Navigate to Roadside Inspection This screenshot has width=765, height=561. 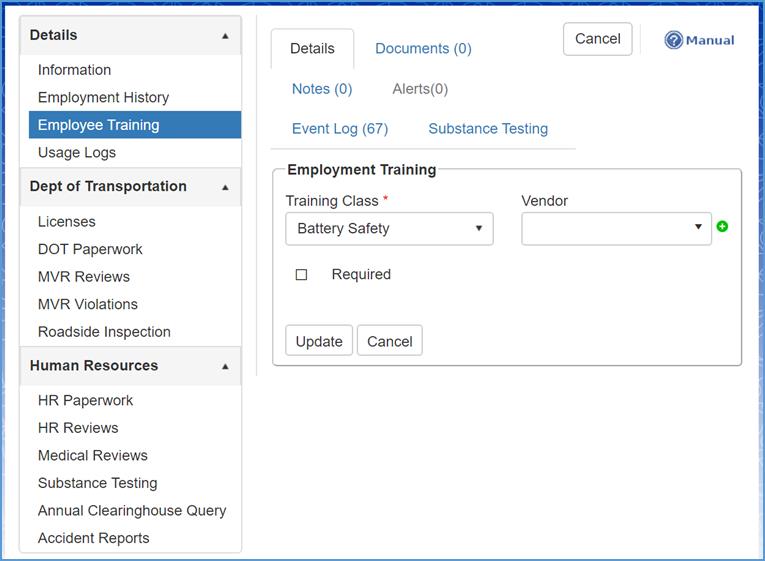(104, 332)
